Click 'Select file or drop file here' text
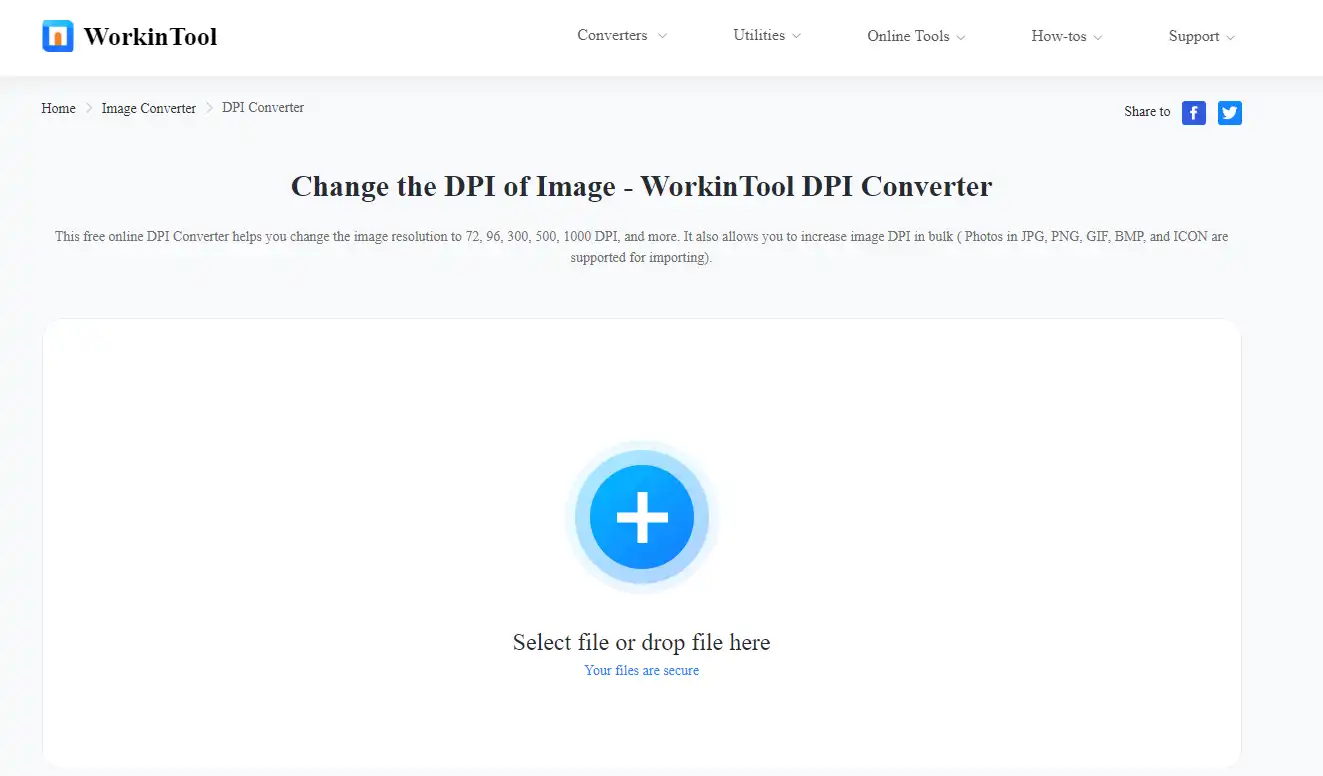Viewport: 1323px width, 776px height. coord(642,642)
